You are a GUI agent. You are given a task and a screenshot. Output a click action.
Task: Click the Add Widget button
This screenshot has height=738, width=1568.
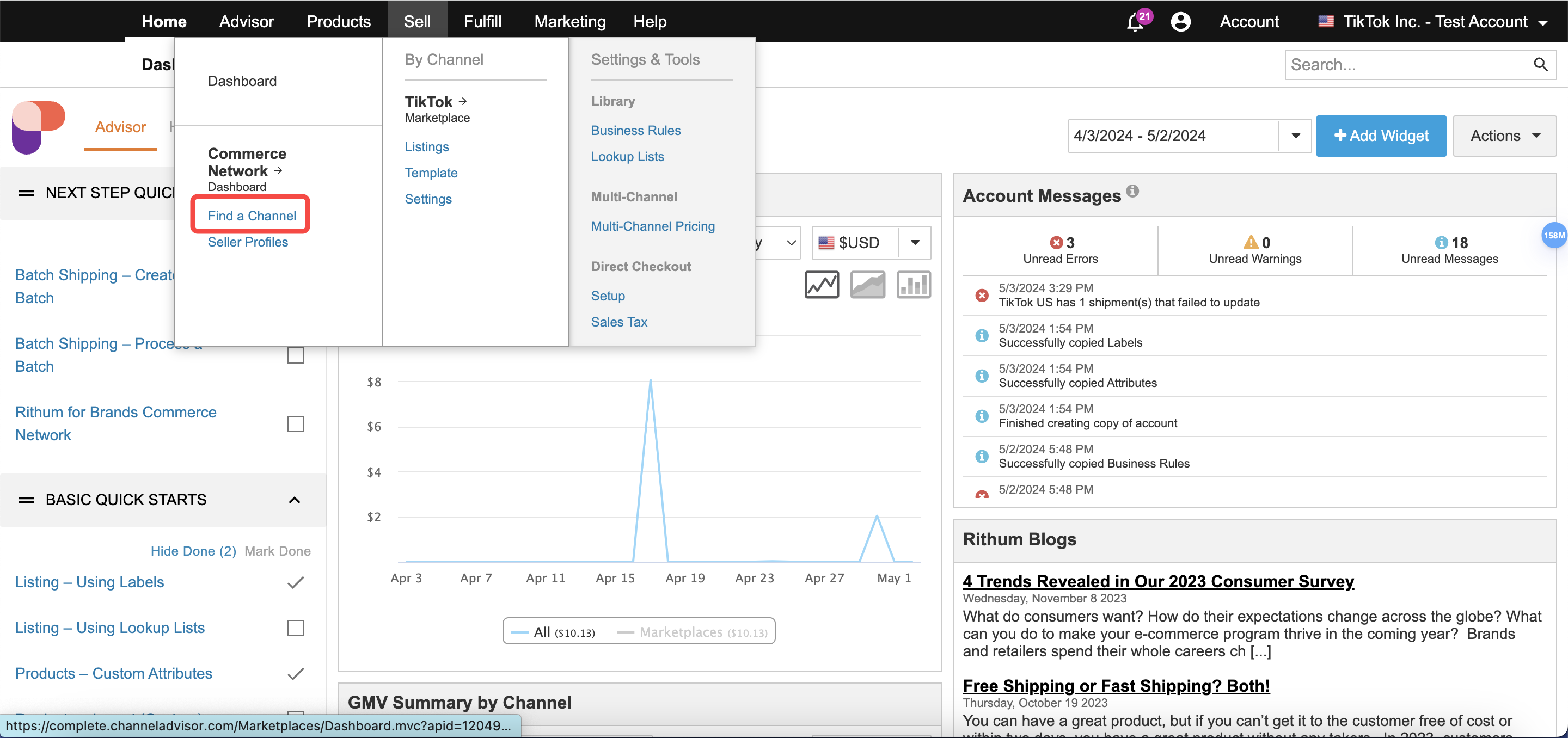1381,136
